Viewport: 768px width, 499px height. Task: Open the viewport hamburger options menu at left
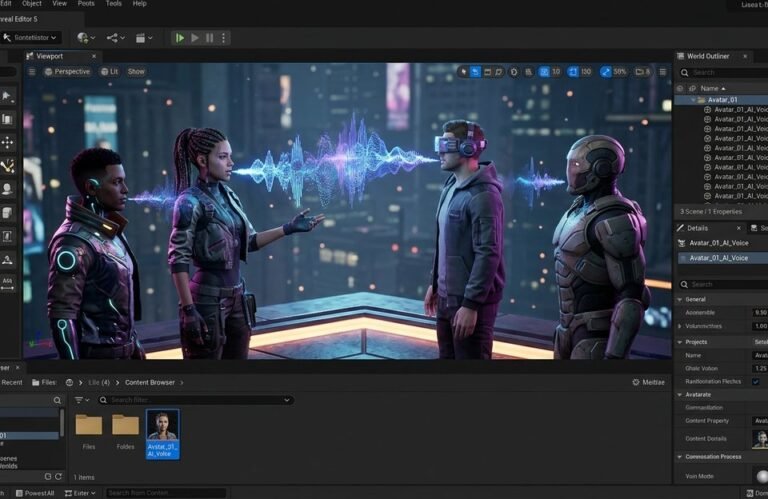coord(32,71)
